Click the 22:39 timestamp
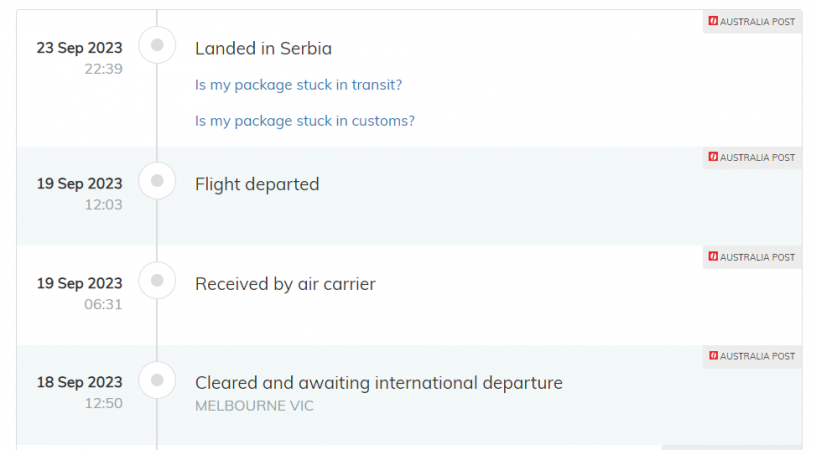The height and width of the screenshot is (450, 816). [103, 69]
